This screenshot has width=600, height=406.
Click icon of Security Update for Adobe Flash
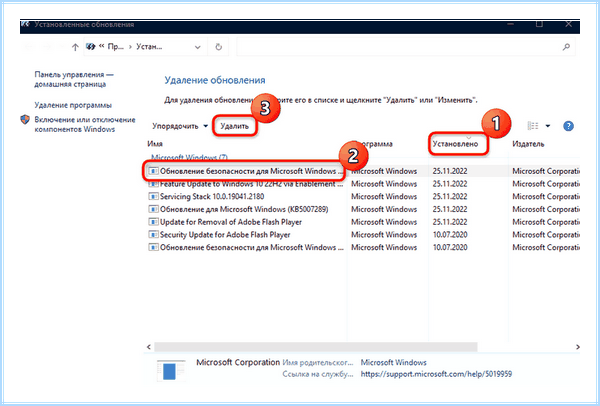pos(153,235)
